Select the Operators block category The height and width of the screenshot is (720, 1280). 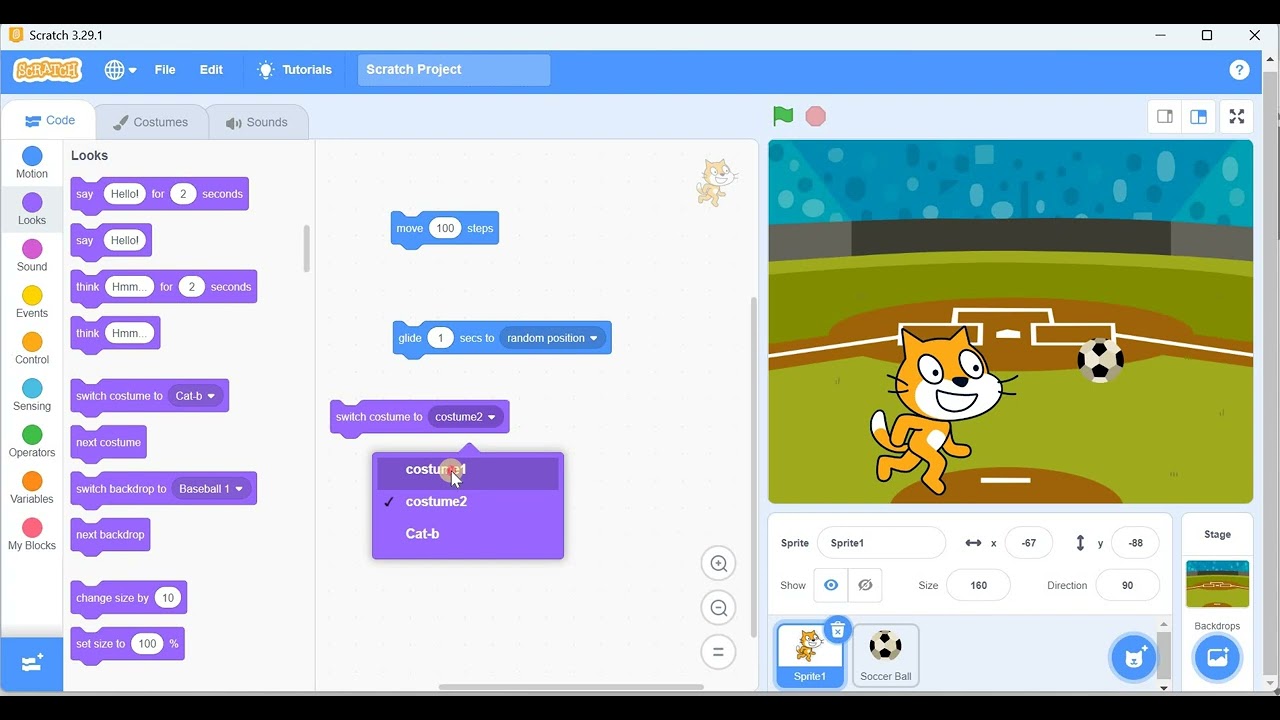tap(32, 442)
